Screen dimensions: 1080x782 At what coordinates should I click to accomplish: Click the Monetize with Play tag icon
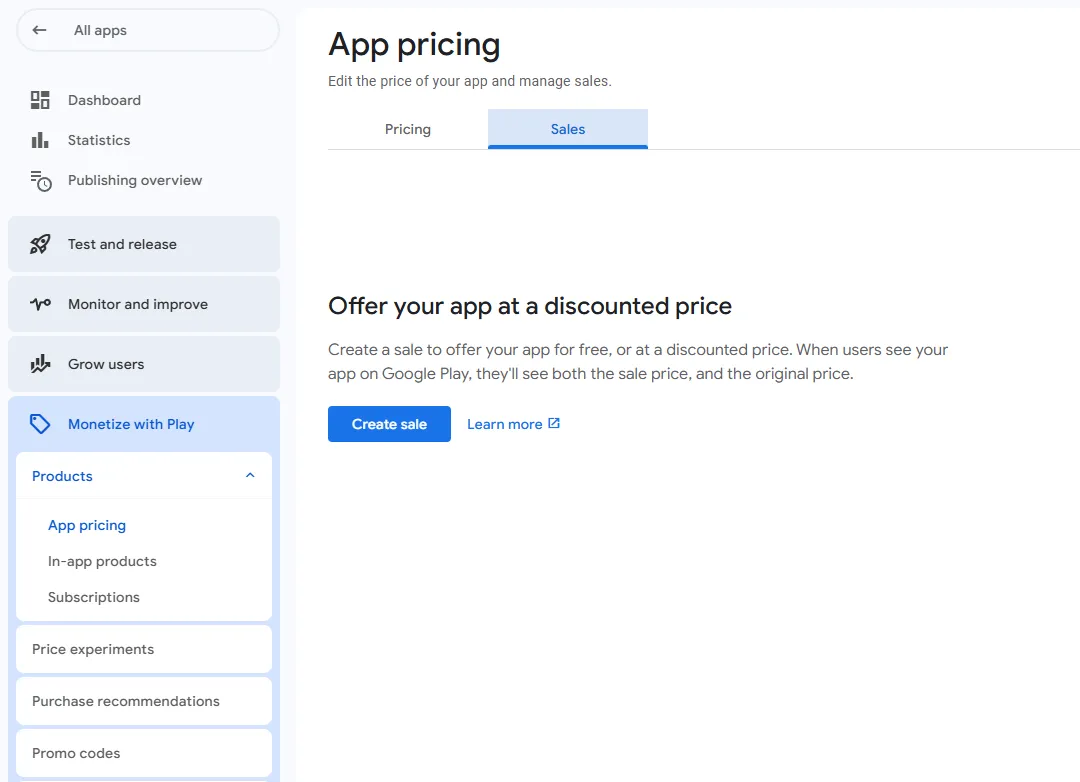coord(40,424)
